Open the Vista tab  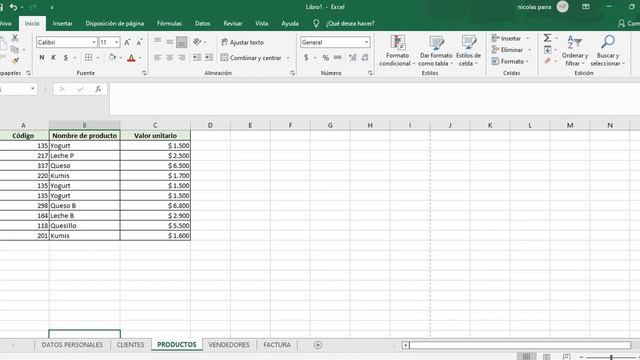point(262,24)
